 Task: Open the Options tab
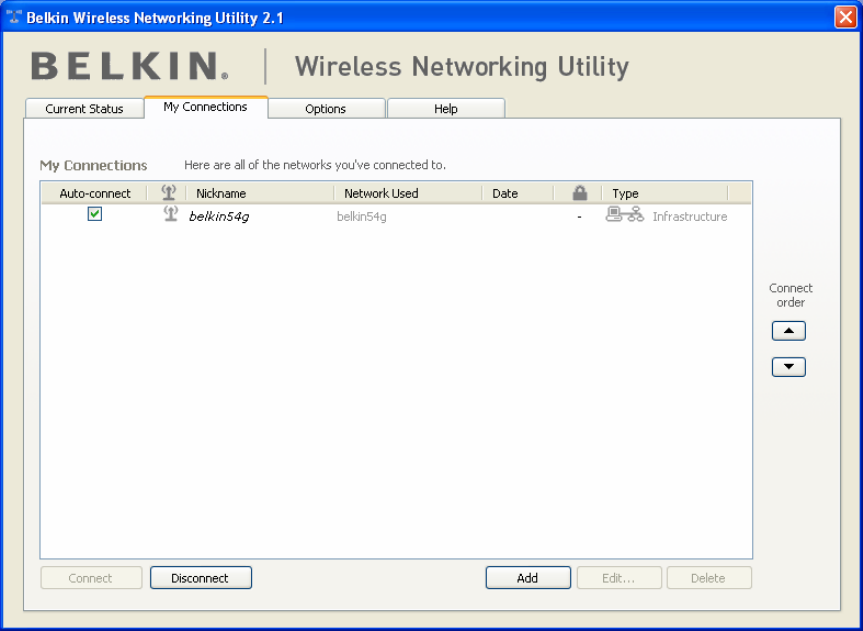pos(325,108)
